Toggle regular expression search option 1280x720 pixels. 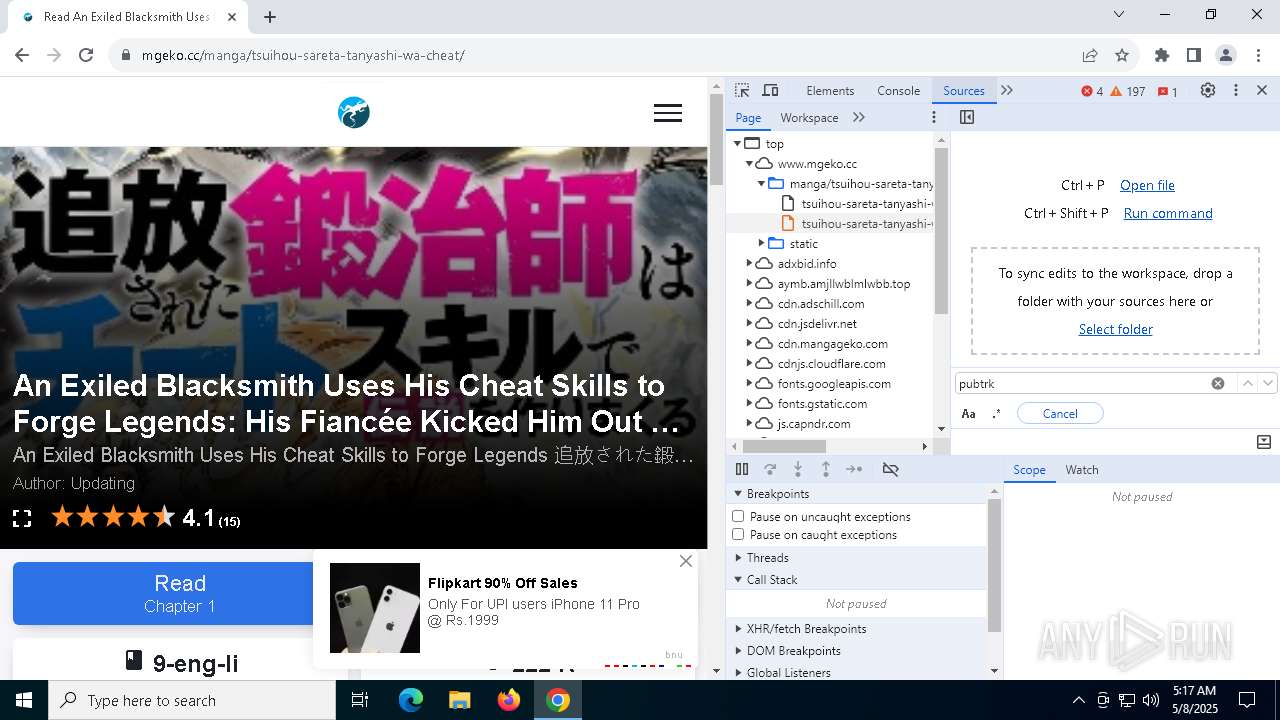(996, 413)
